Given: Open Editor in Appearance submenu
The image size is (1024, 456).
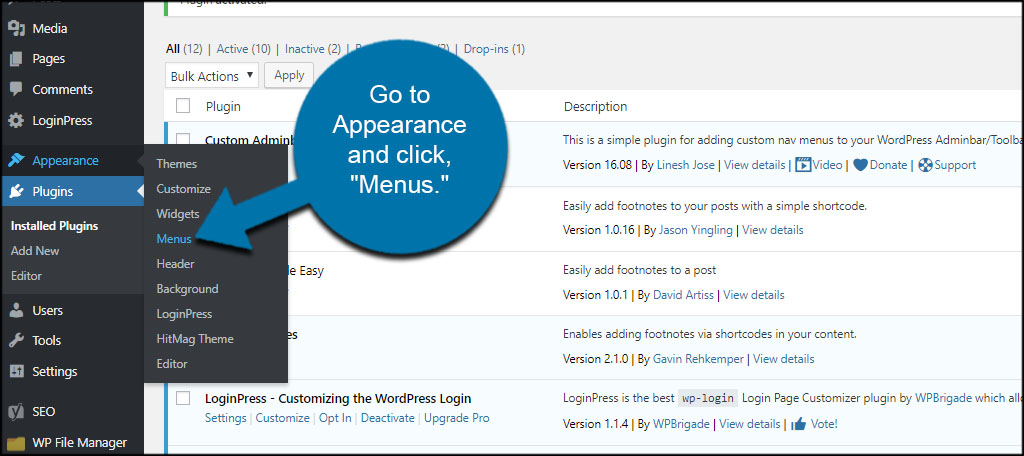Looking at the screenshot, I should 172,364.
